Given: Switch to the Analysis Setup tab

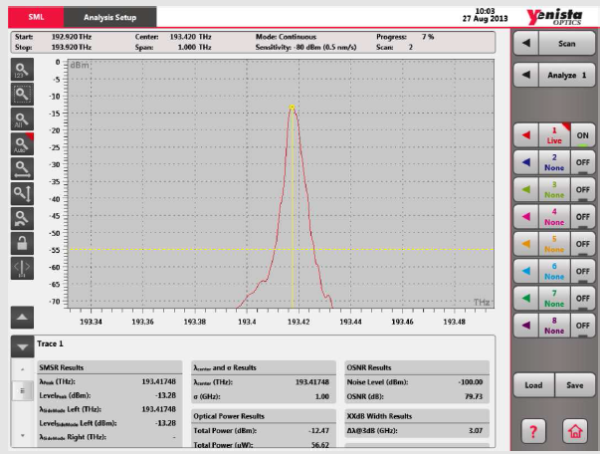Looking at the screenshot, I should (111, 17).
